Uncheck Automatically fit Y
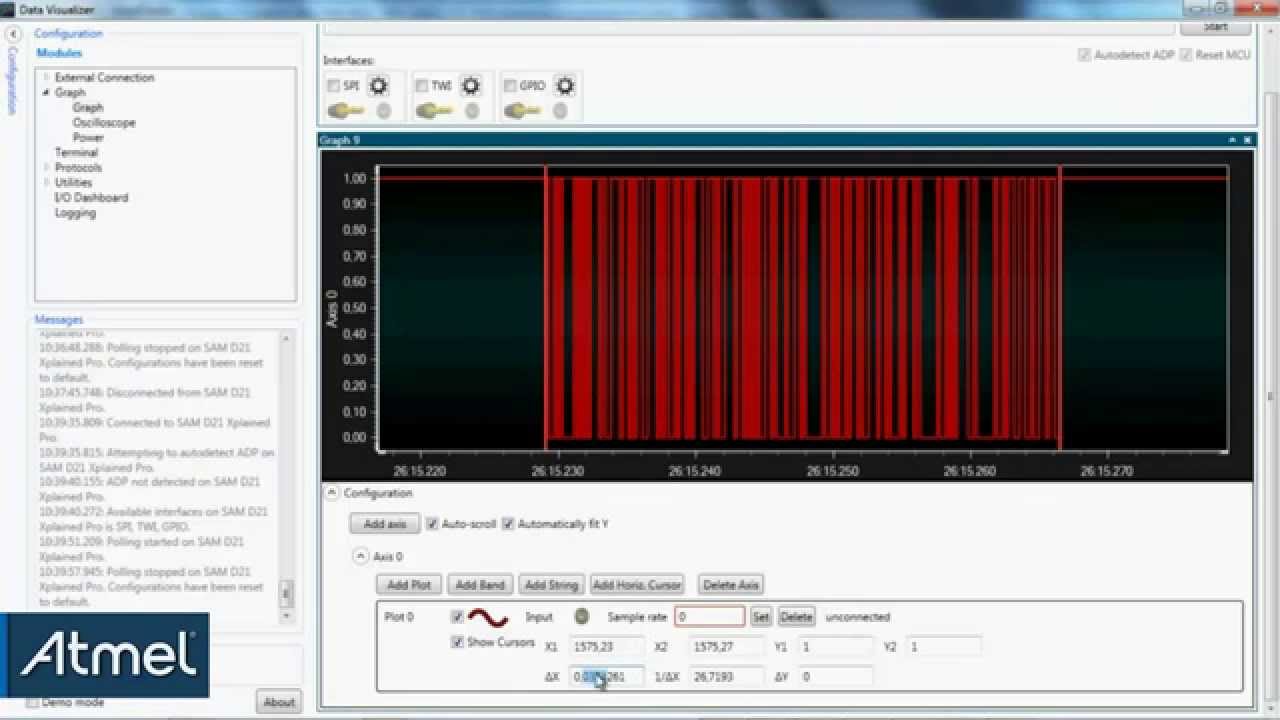This screenshot has height=720, width=1280. coord(508,524)
